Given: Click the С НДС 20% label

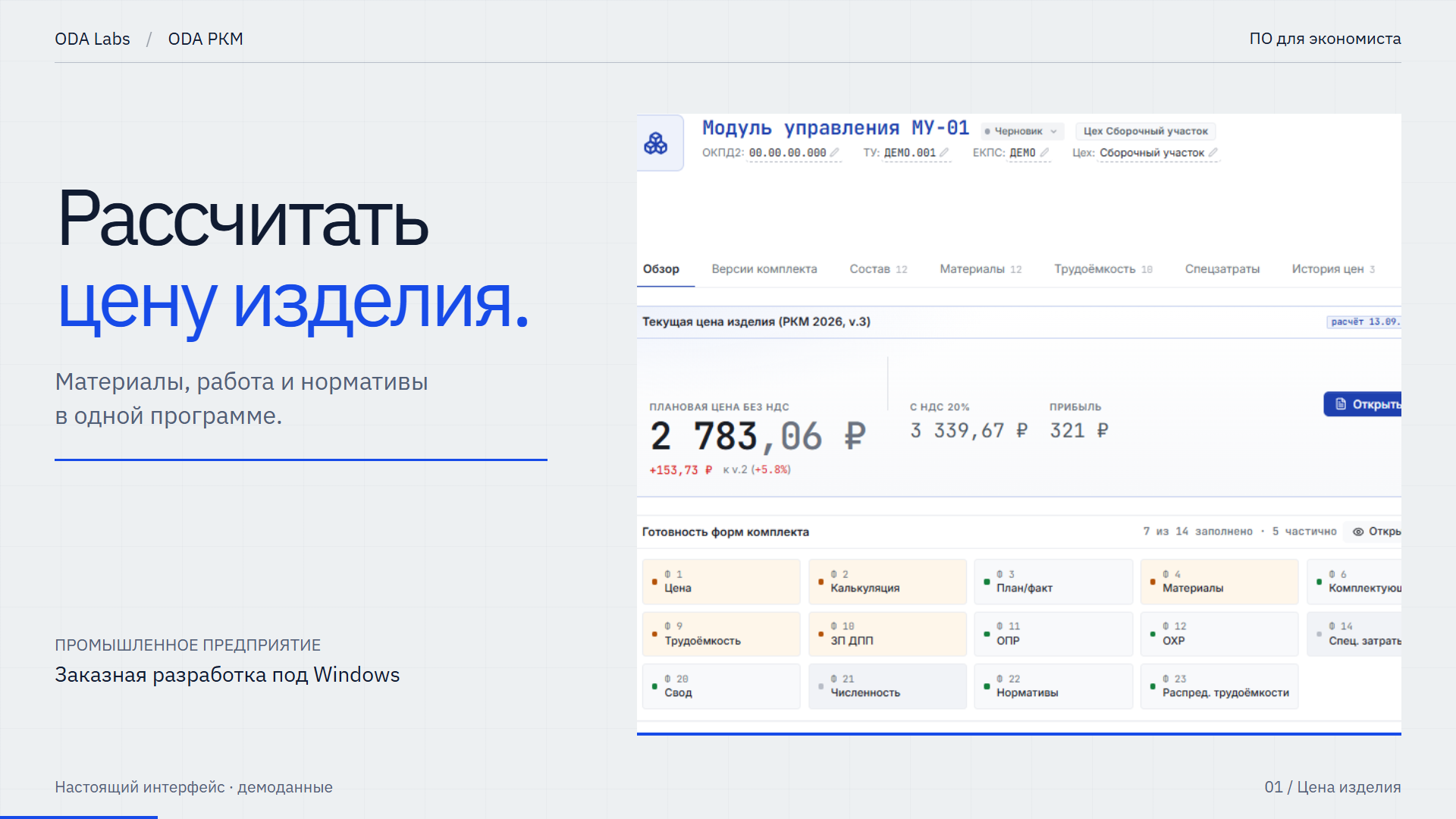Looking at the screenshot, I should click(940, 407).
